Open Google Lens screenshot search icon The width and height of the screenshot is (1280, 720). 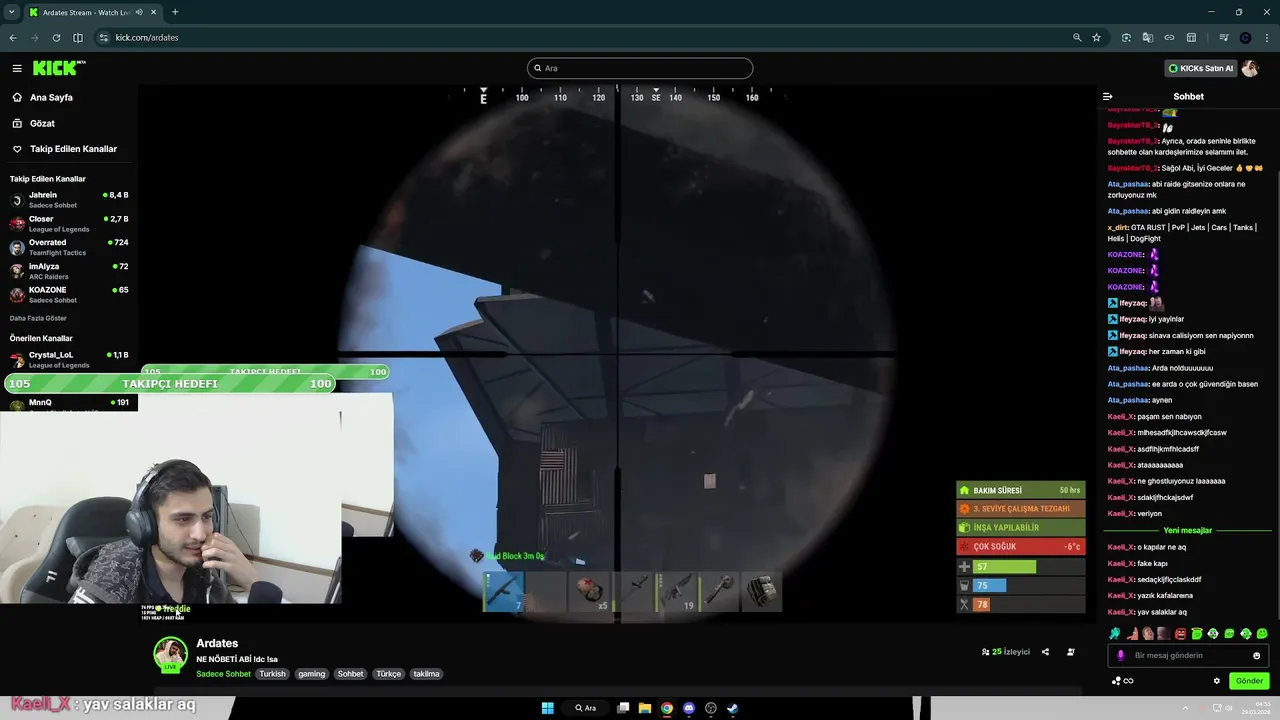click(x=1126, y=38)
